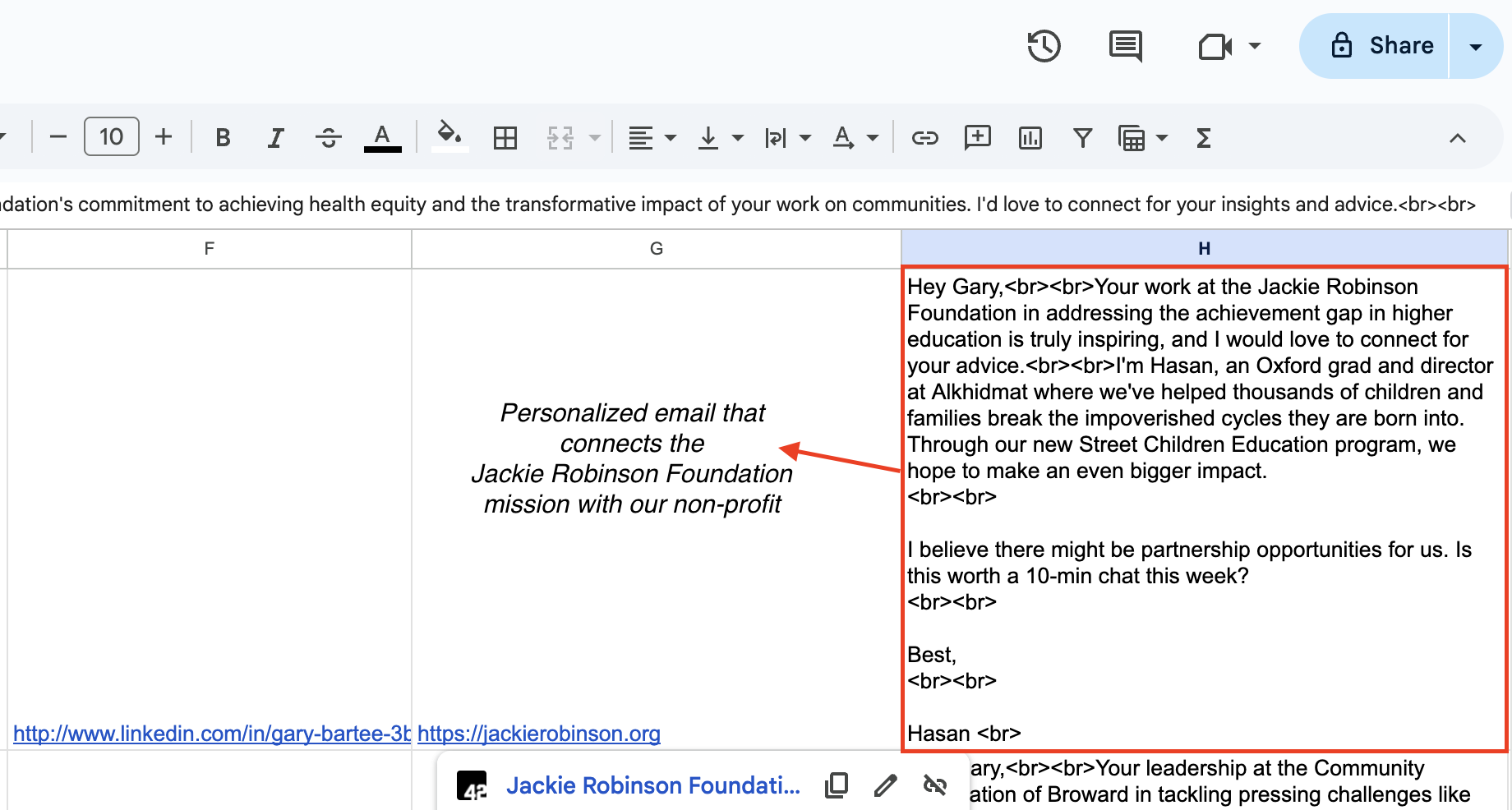The width and height of the screenshot is (1512, 810).
Task: Select the 'Hey Gary' email cell
Action: pyautogui.click(x=1205, y=509)
